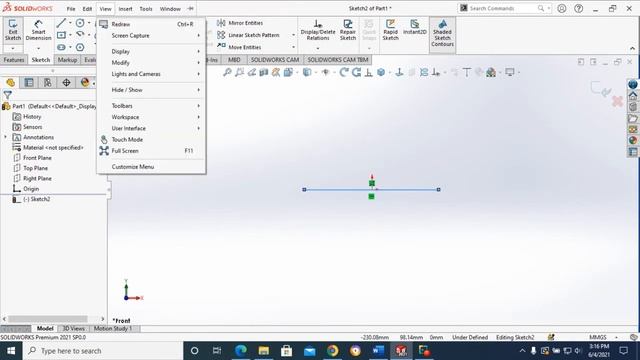Image resolution: width=640 pixels, height=360 pixels.
Task: Click Rotate view back icon
Action: point(344,73)
